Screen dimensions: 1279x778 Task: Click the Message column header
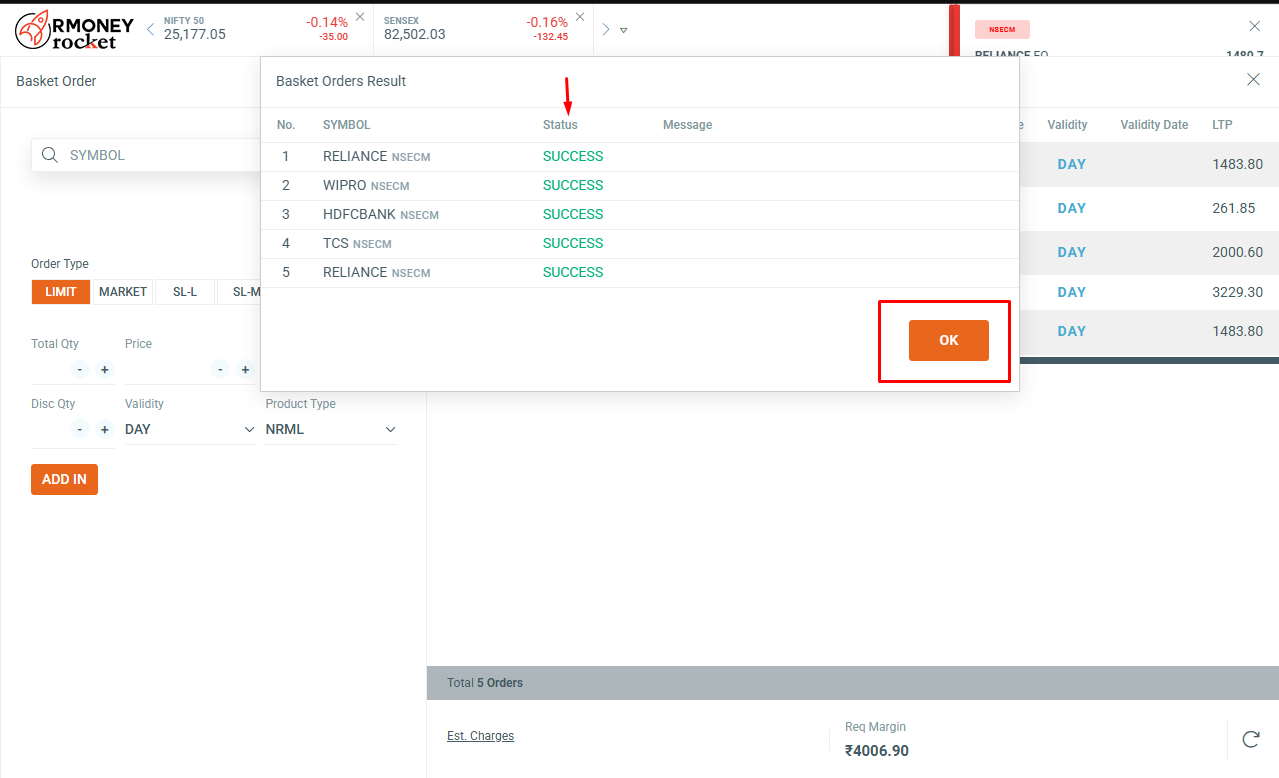[688, 125]
